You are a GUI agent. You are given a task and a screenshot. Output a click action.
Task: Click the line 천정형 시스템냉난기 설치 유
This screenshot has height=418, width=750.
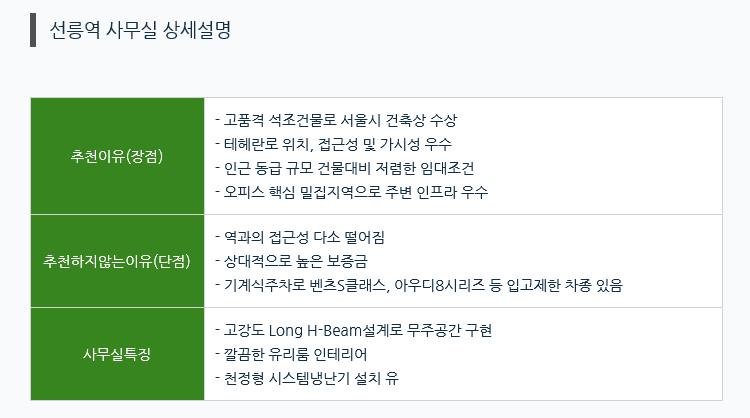[307, 378]
